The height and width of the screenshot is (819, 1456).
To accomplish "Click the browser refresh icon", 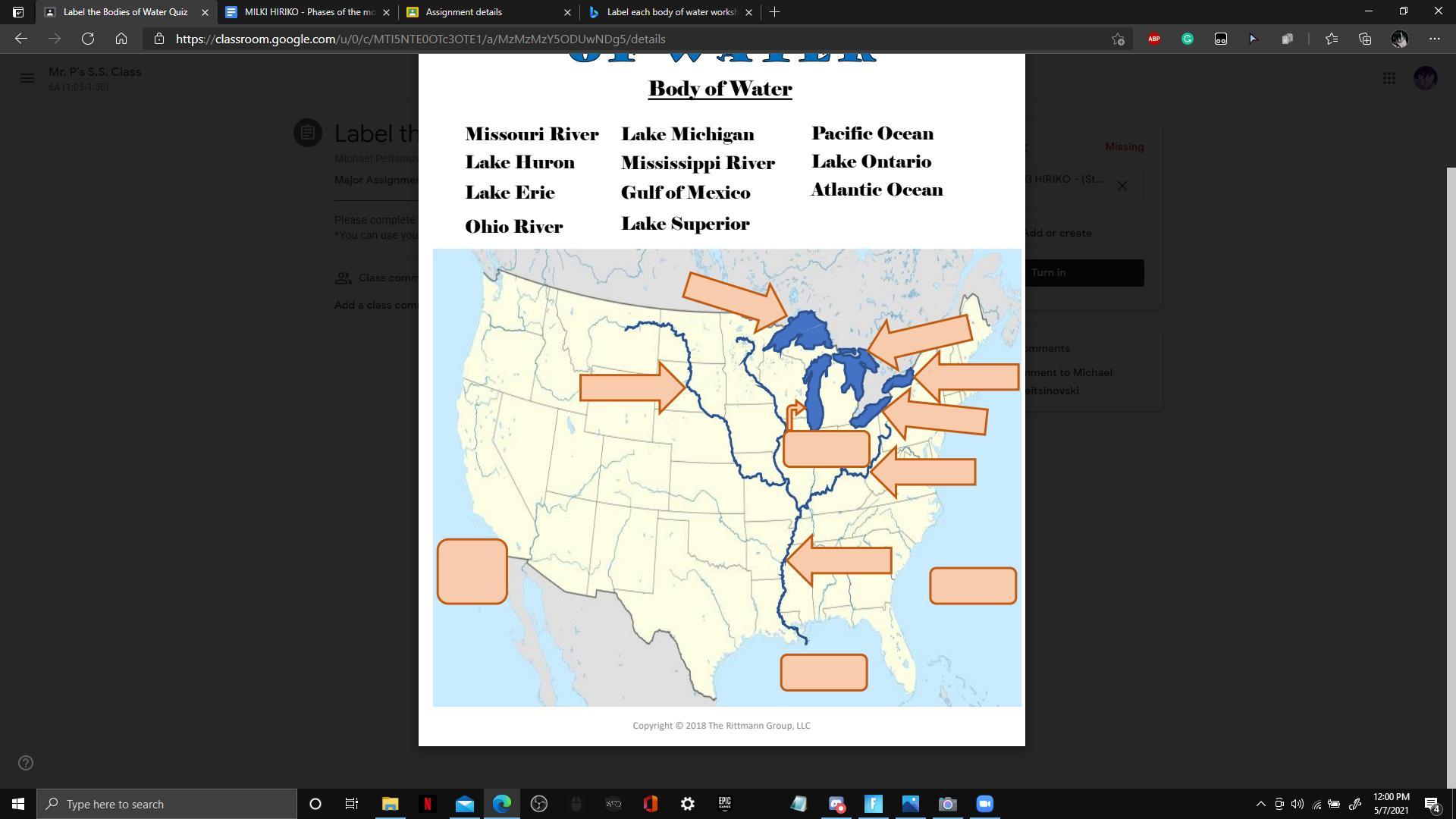I will (88, 39).
